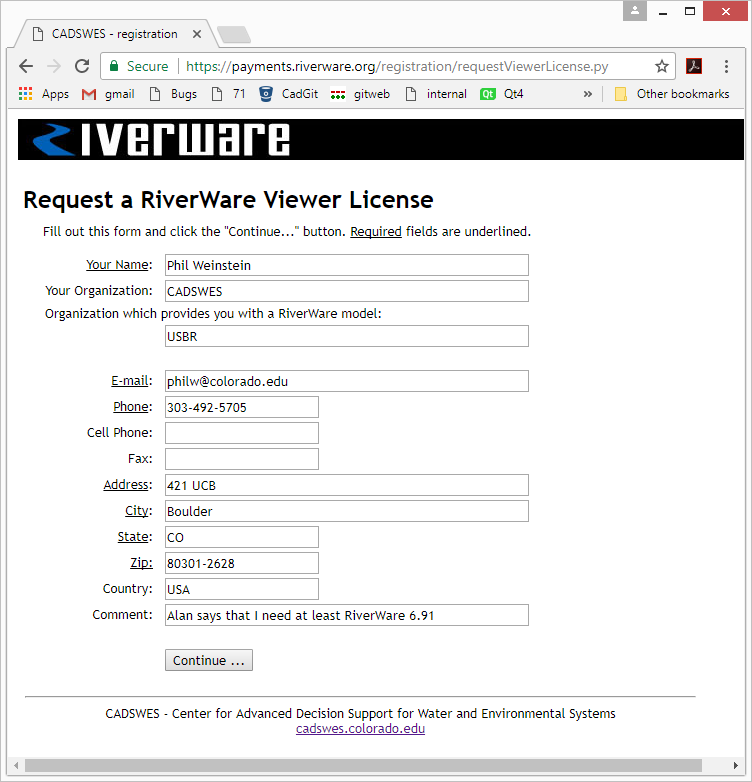
Task: Click the E-mail field
Action: tap(347, 381)
